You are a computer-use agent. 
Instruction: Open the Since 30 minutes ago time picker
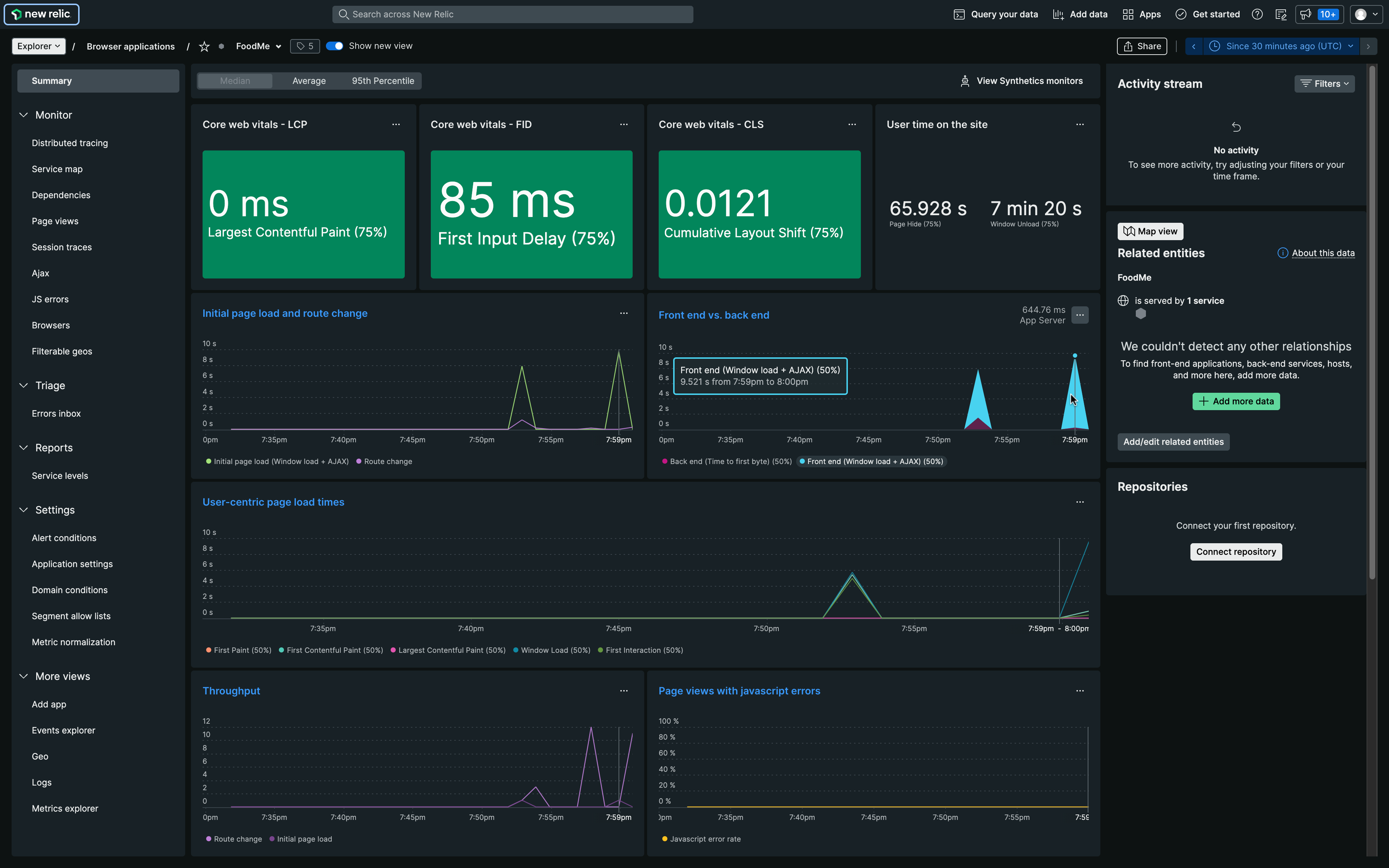pos(1283,47)
